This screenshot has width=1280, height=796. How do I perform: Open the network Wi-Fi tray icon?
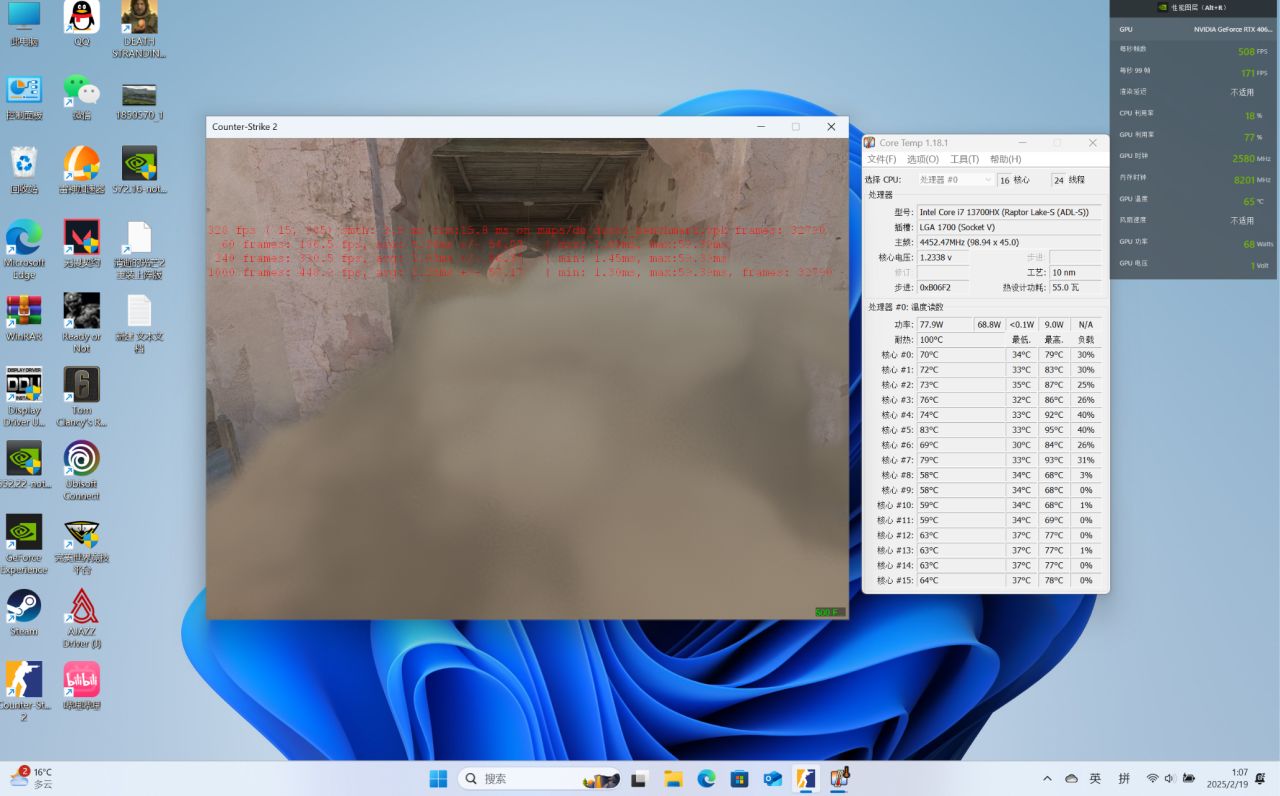(x=1152, y=778)
